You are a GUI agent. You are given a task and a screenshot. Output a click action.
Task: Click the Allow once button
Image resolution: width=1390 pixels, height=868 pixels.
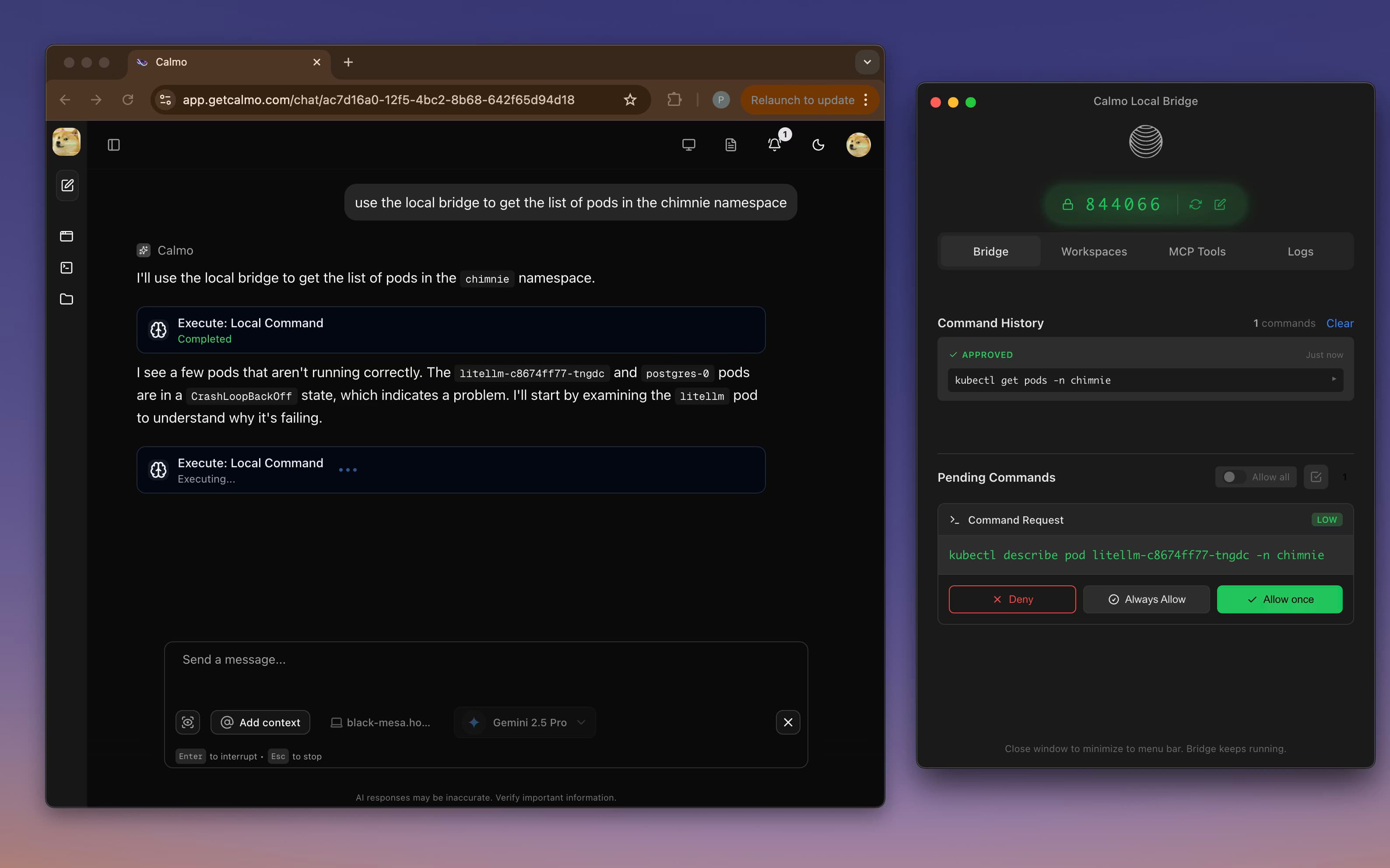click(x=1279, y=599)
